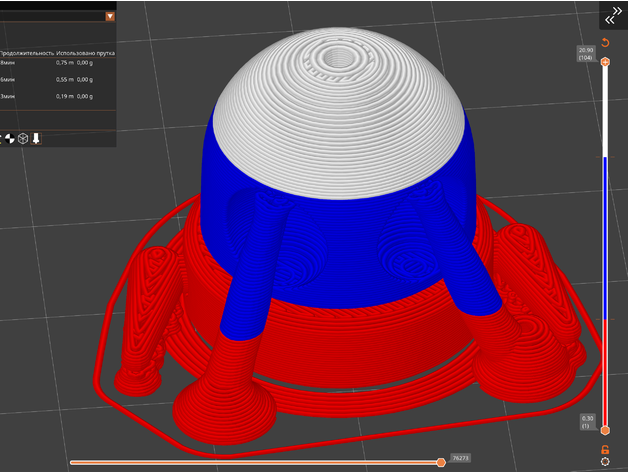Toggle the tool marker icon in legend
The image size is (628, 472).
pyautogui.click(x=36, y=138)
